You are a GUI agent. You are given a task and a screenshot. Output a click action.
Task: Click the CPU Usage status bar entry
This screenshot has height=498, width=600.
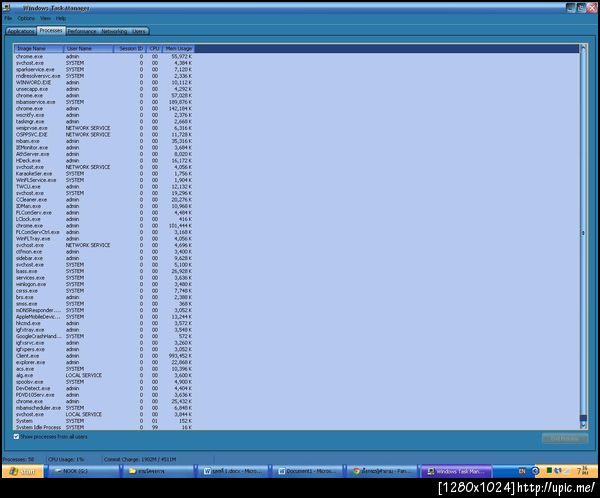[66, 459]
